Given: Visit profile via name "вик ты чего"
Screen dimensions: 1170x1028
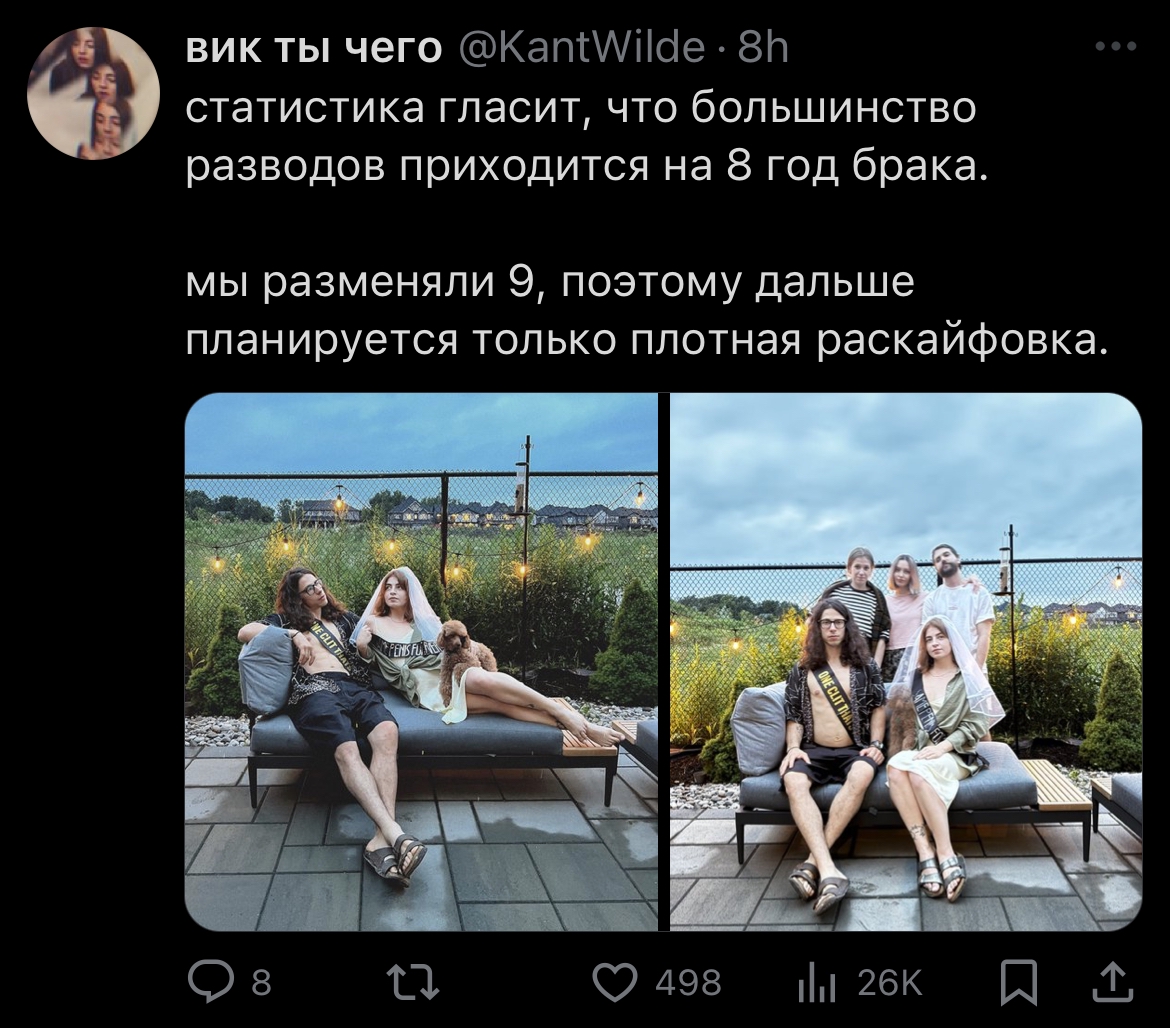Looking at the screenshot, I should click(313, 49).
